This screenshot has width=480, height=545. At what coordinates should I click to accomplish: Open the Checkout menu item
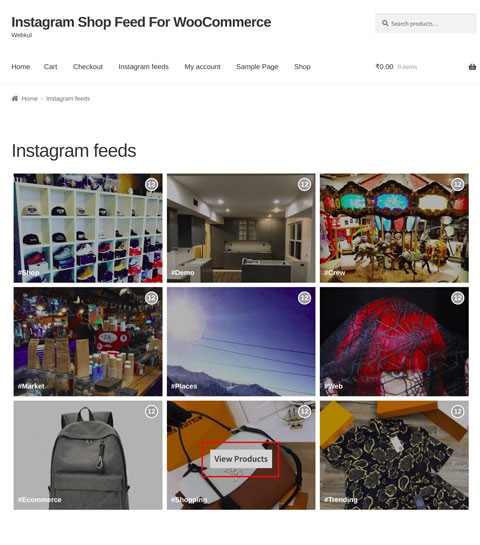[88, 67]
